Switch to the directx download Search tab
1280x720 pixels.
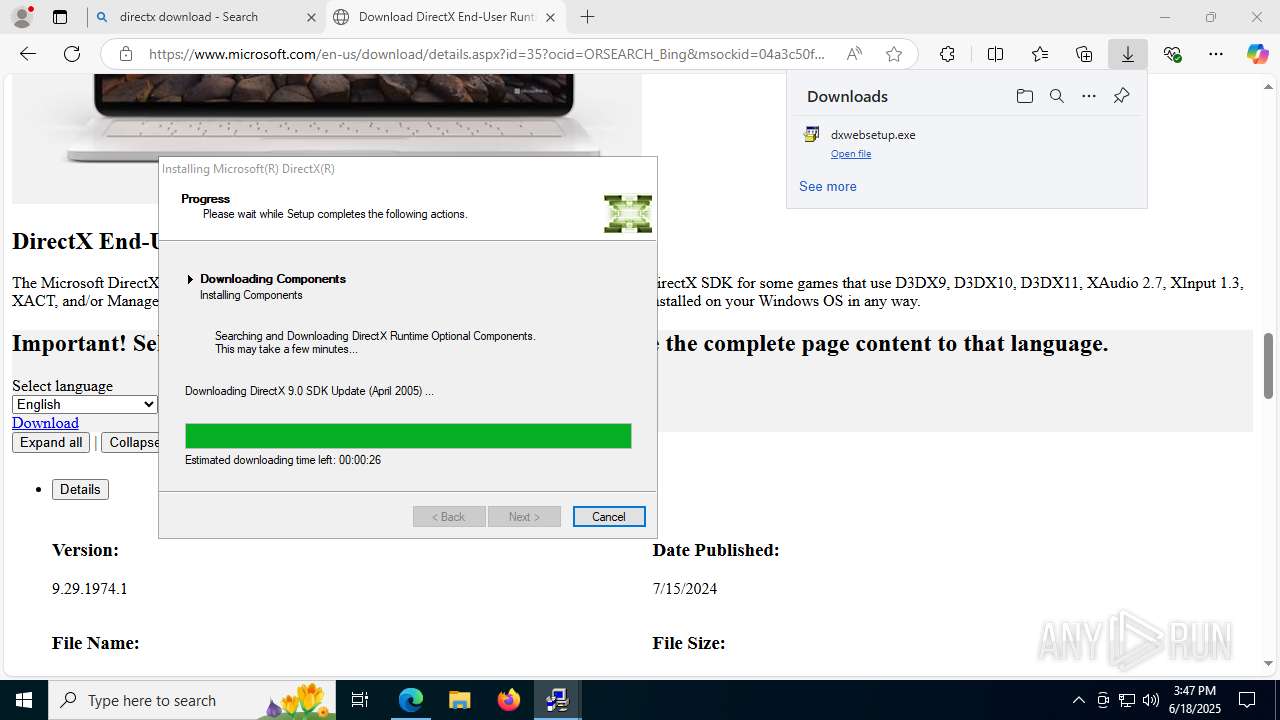coord(205,17)
